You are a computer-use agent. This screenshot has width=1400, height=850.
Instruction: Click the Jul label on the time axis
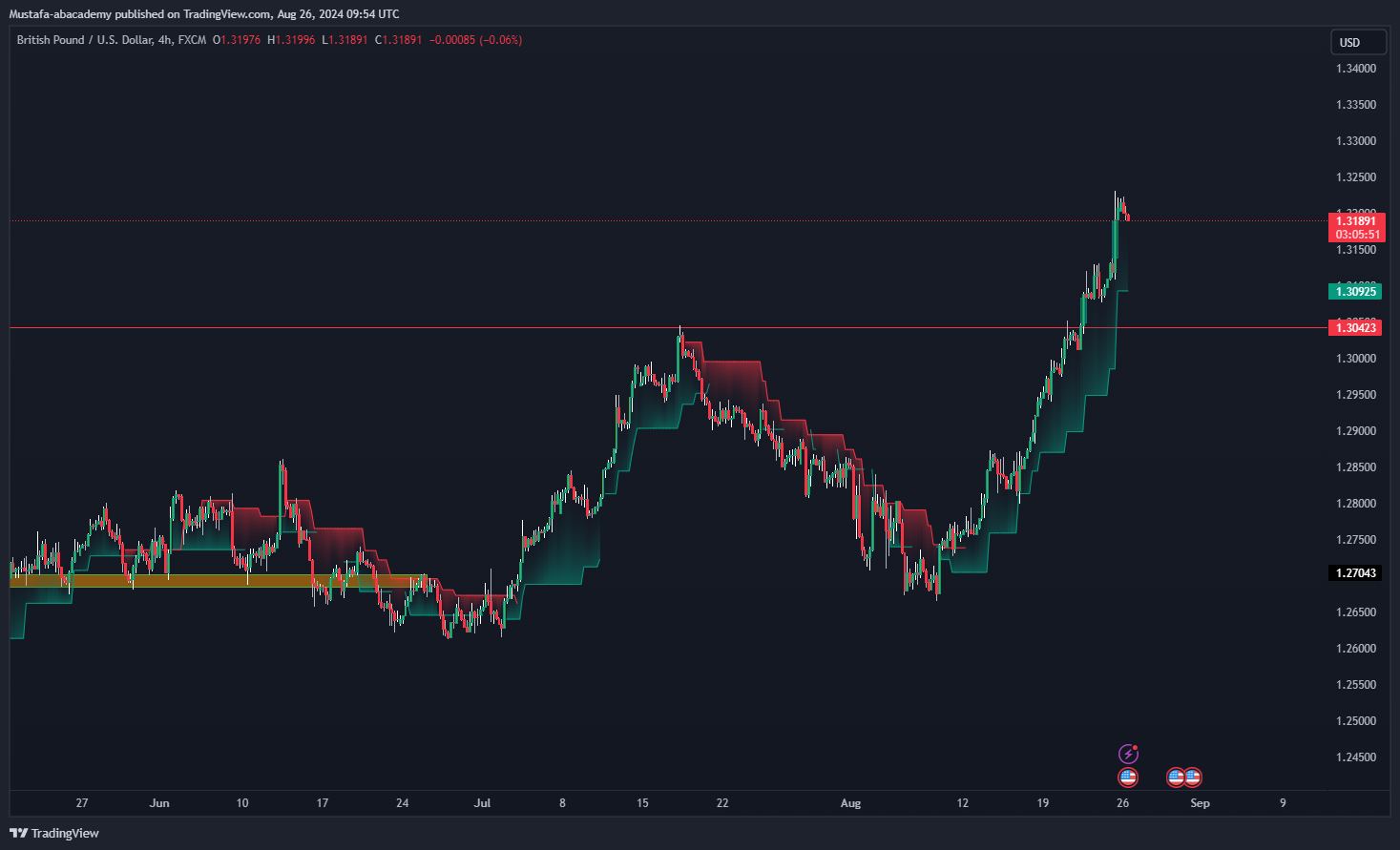[x=482, y=803]
